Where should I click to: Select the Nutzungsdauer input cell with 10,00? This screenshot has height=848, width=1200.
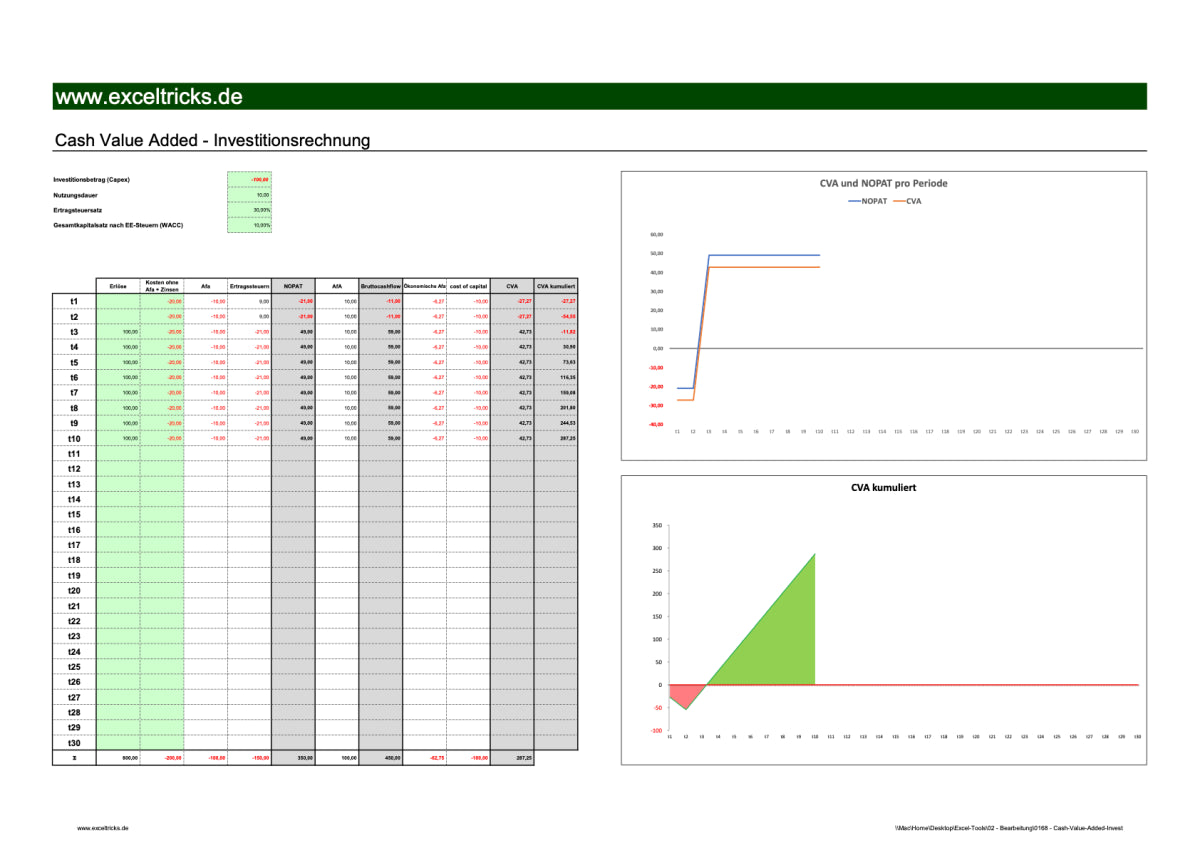click(x=249, y=195)
